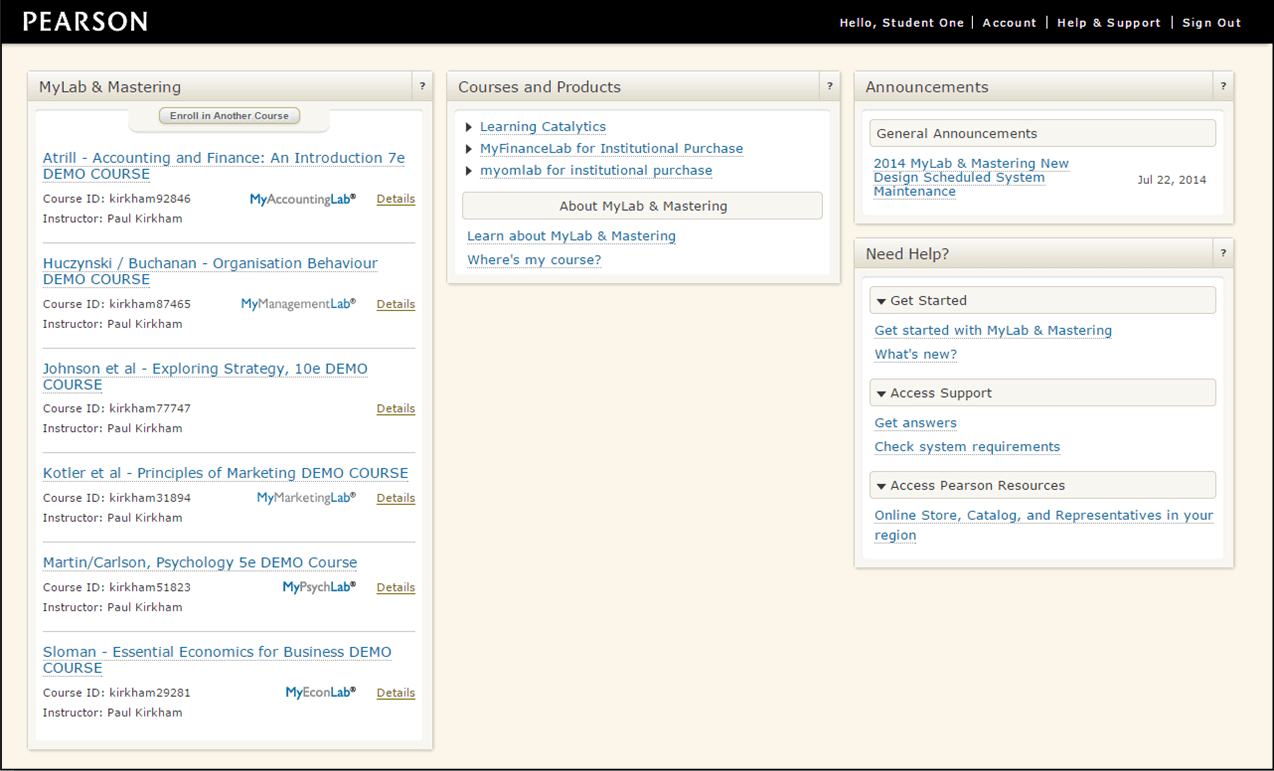
Task: Open help for MyLab & Mastering panel
Action: (x=422, y=87)
